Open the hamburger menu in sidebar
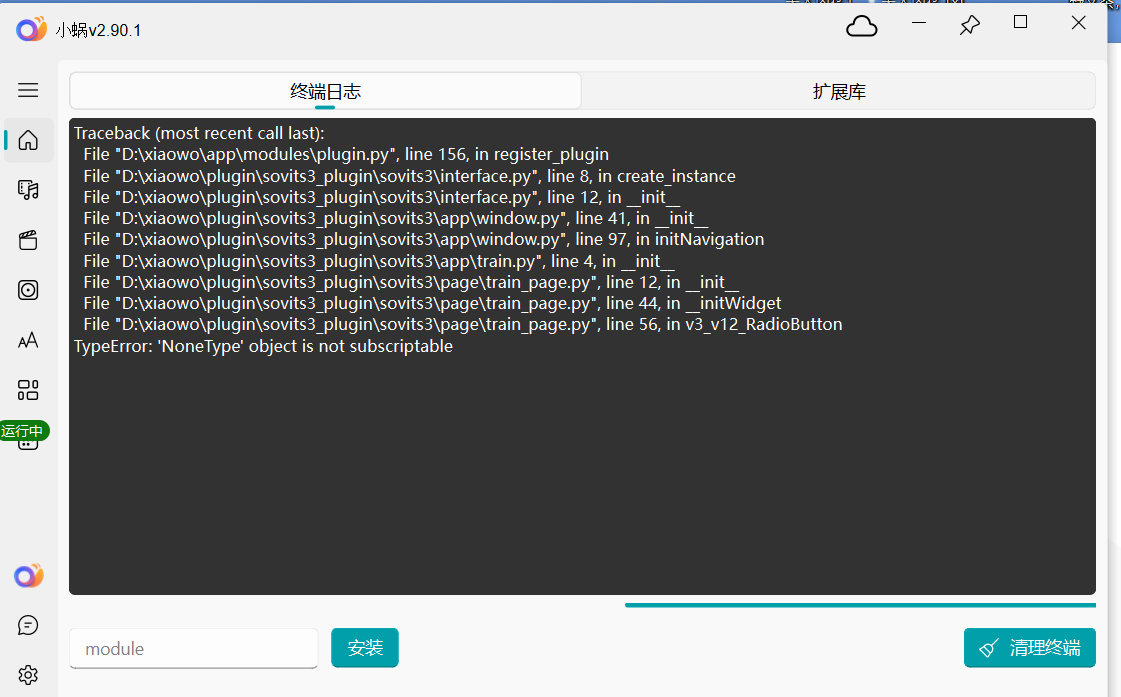Viewport: 1121px width, 697px height. 28,90
